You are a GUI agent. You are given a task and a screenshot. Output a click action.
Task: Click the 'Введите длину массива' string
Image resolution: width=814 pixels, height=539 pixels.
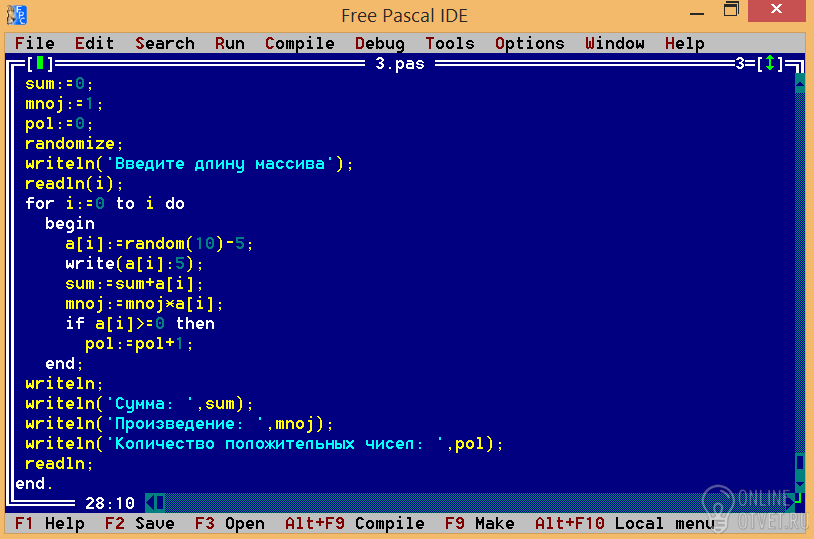click(220, 164)
